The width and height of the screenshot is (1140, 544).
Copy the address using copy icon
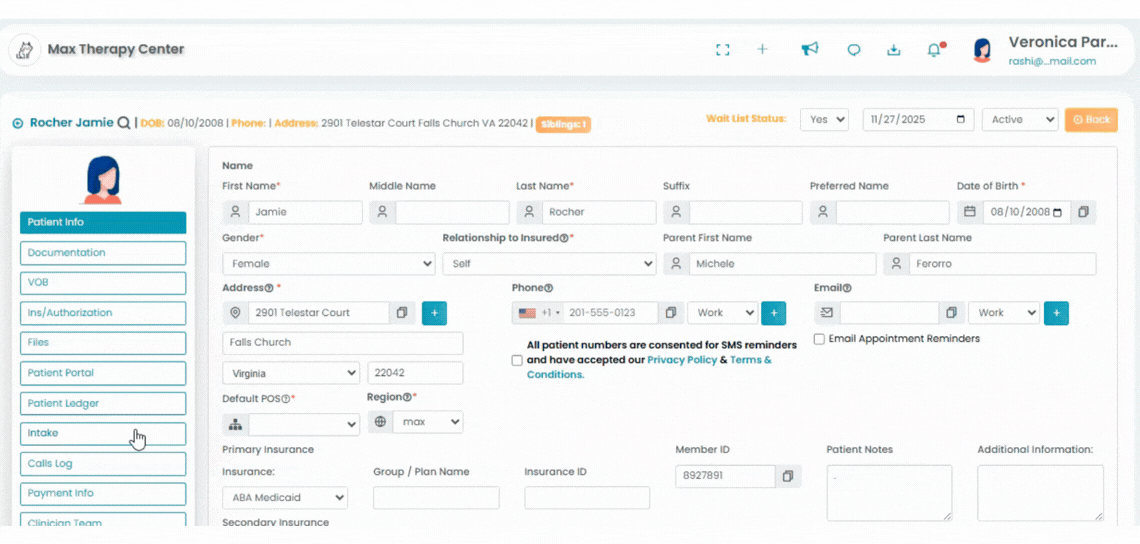coord(401,313)
